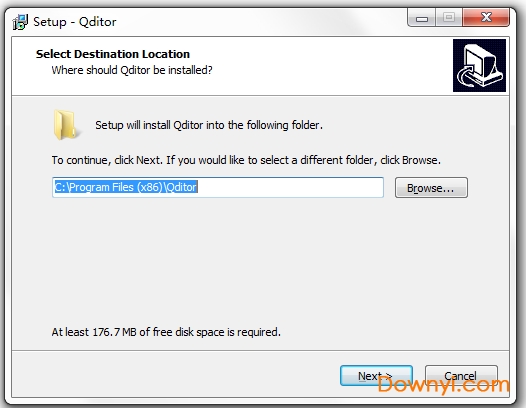The image size is (526, 408).
Task: Click the "To continue, click Next" instruction text
Action: [246, 160]
